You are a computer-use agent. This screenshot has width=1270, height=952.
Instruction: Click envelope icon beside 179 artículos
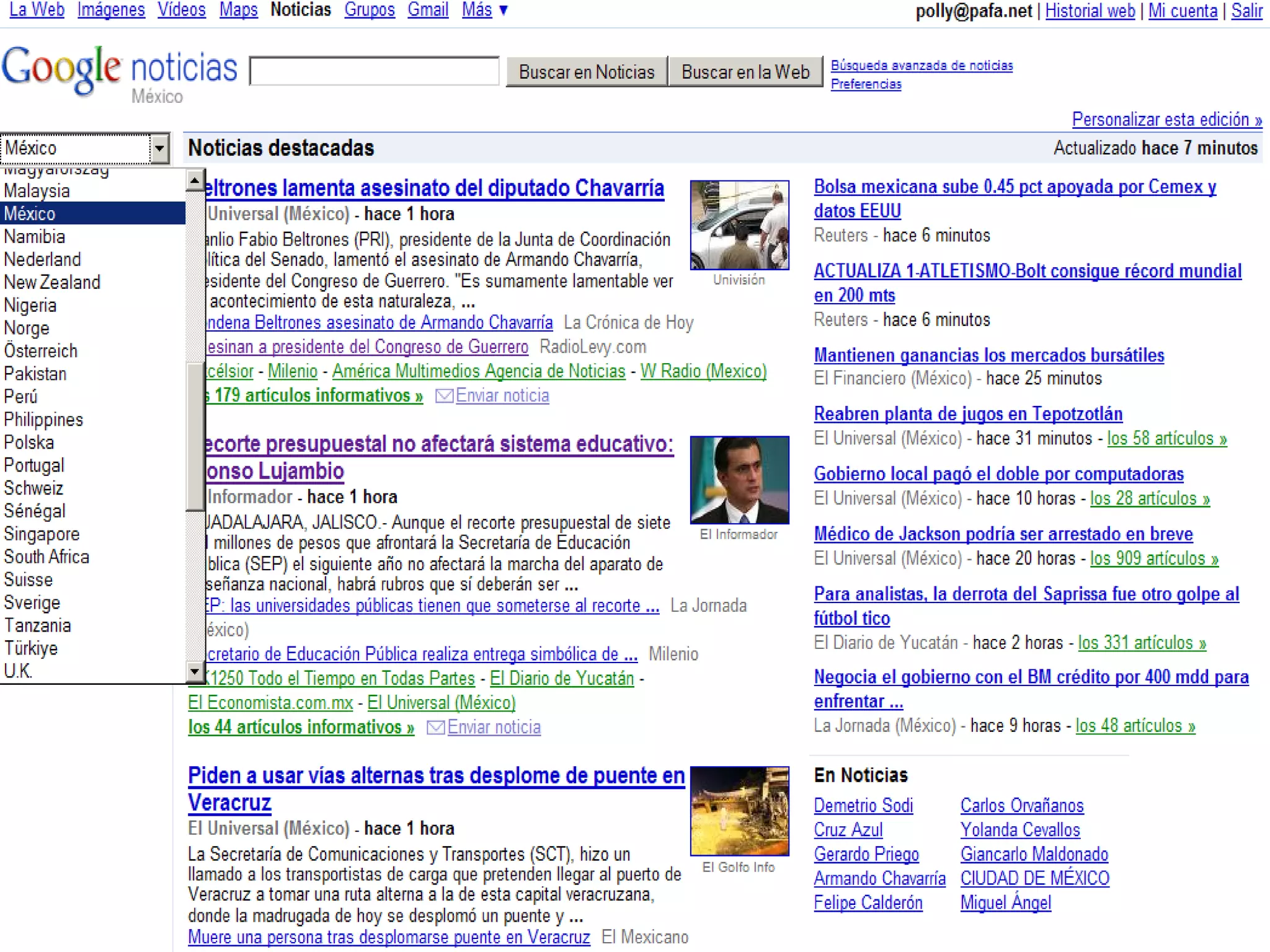tap(444, 396)
